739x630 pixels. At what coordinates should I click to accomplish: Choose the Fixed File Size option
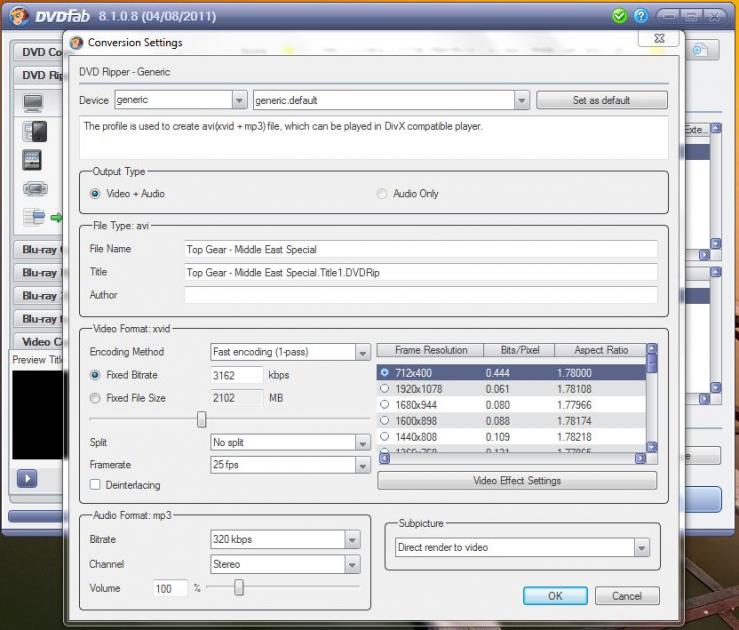click(95, 398)
